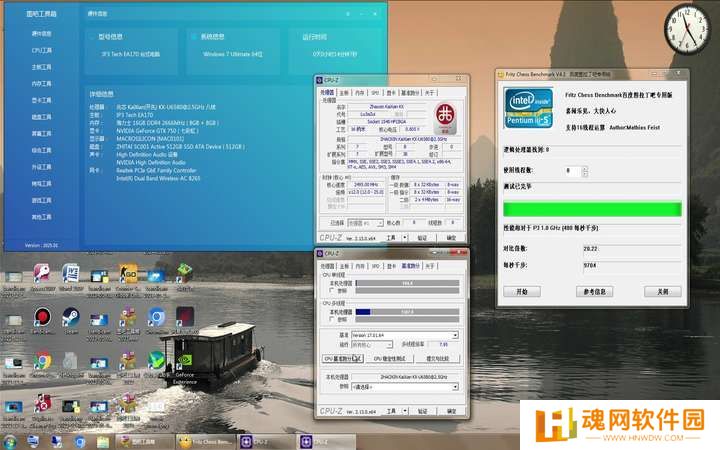Launch Google Chrome from the desktop
This screenshot has height=450, width=720.
click(x=42, y=362)
